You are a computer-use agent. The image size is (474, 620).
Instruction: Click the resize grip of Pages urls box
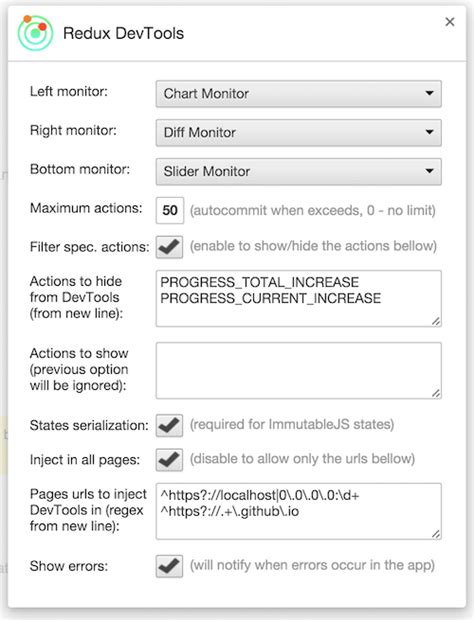click(x=436, y=534)
